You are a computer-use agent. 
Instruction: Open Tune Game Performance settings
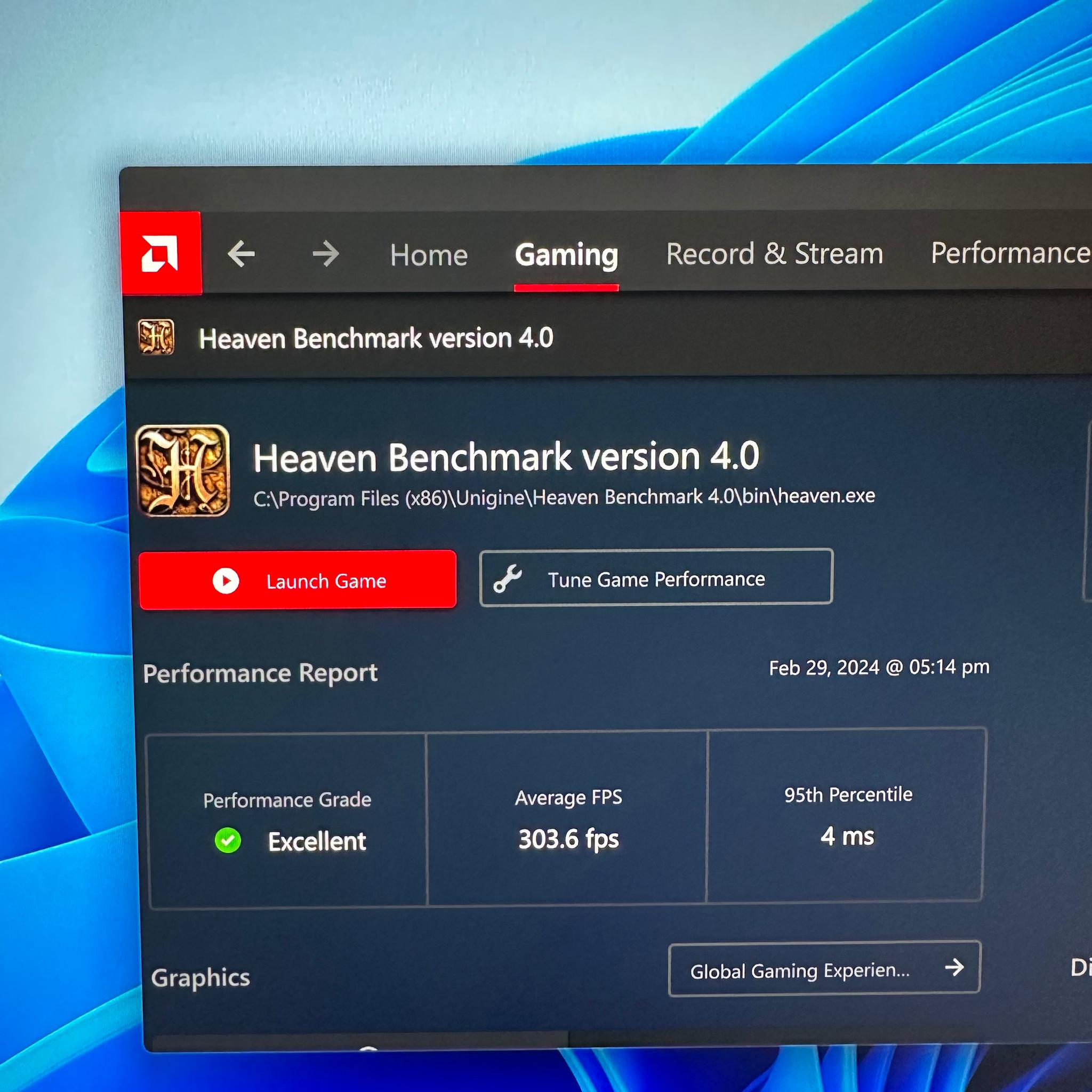click(x=655, y=579)
